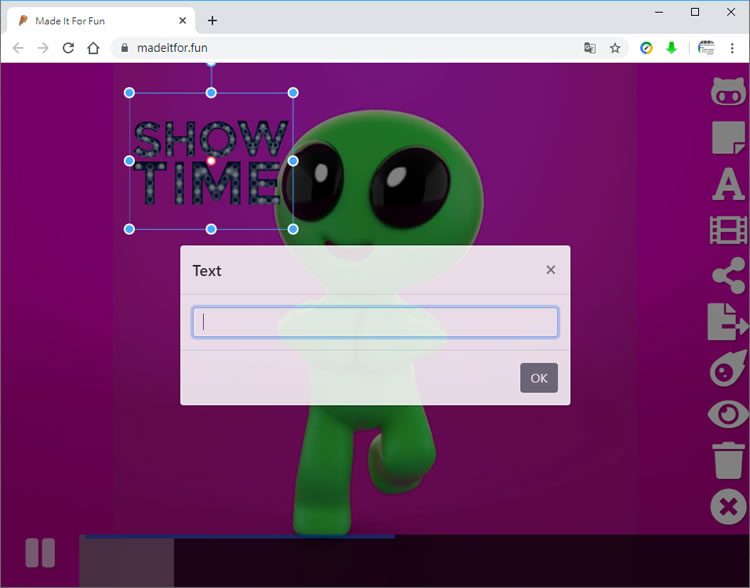The image size is (750, 588).
Task: Click the red center pivot point
Action: click(211, 161)
